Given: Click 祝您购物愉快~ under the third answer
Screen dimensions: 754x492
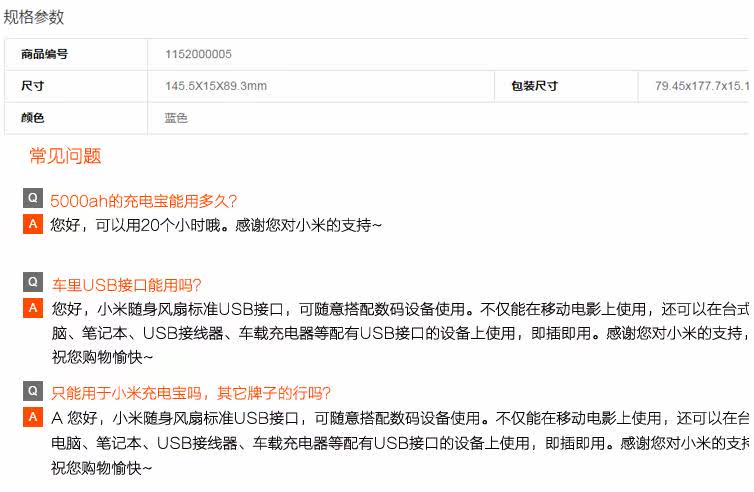Looking at the screenshot, I should coord(101,467).
